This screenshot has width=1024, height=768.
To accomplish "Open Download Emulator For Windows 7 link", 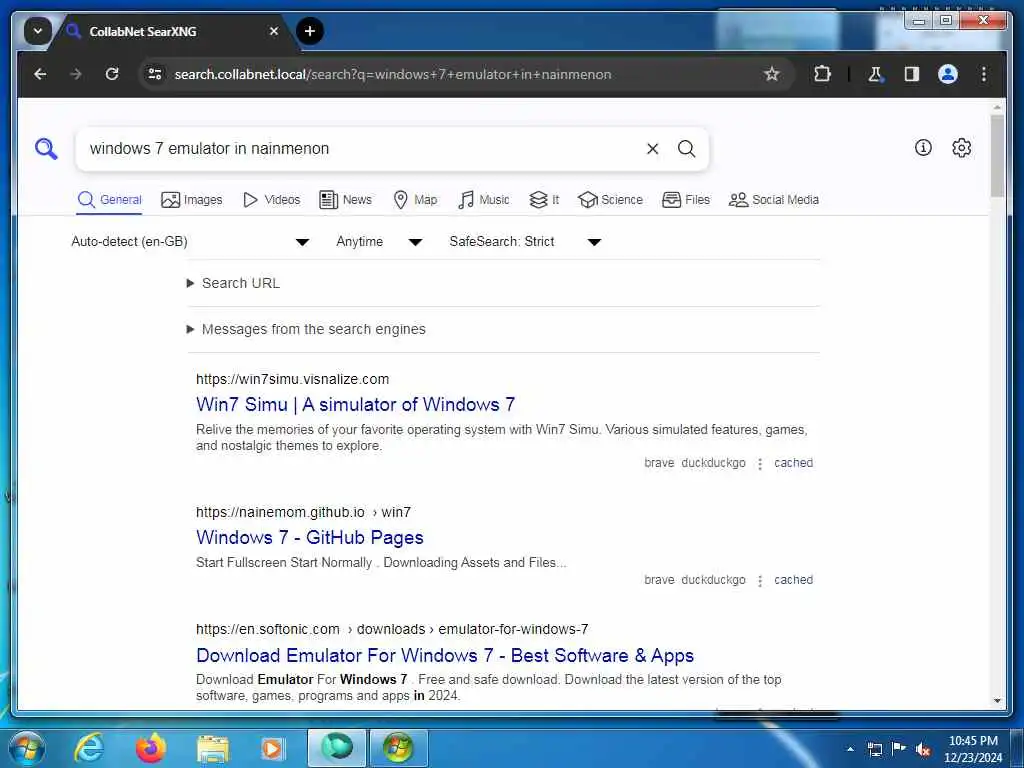I will click(x=445, y=655).
